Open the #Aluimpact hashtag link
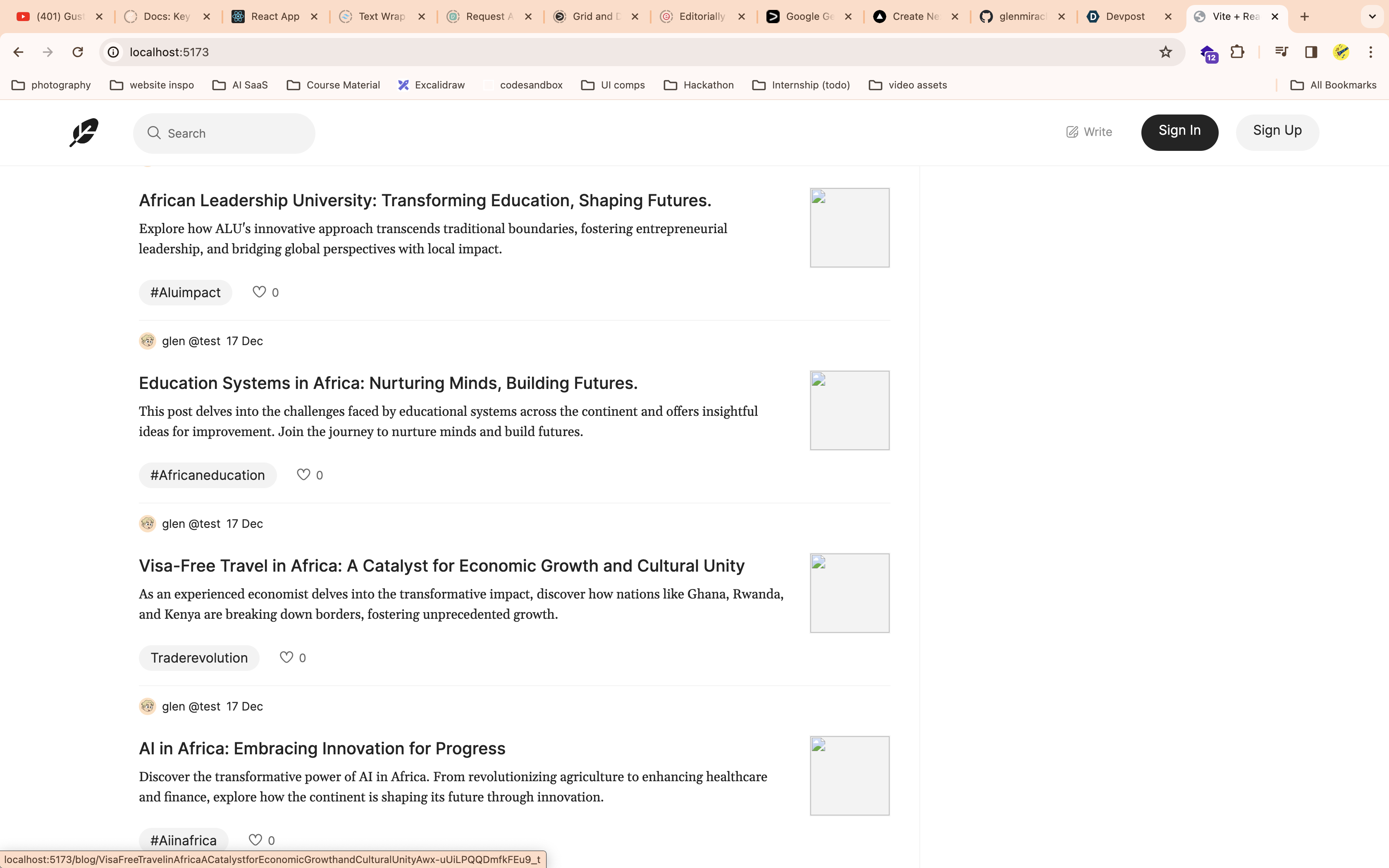1389x868 pixels. point(185,292)
